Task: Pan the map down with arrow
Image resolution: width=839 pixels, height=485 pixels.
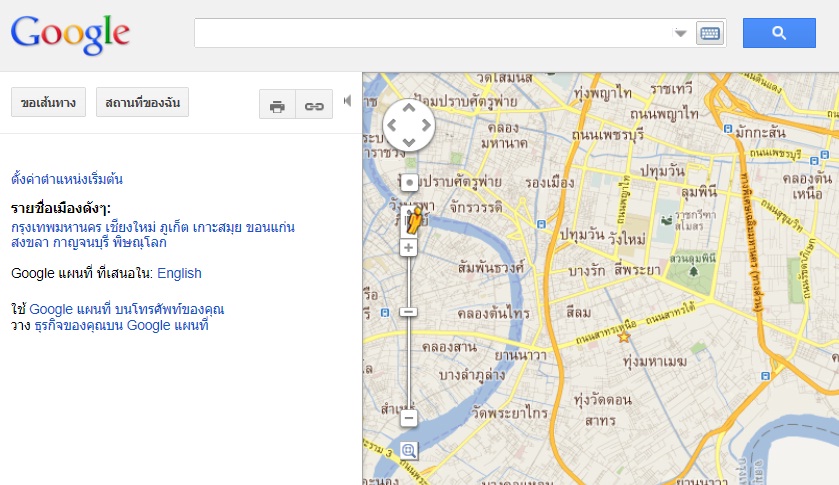Action: pos(409,142)
